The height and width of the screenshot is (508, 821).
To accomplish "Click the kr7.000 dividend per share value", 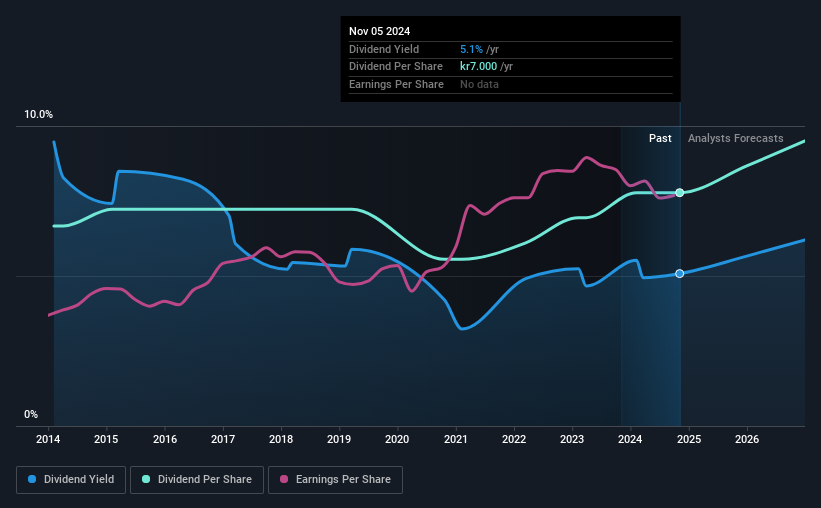I will click(479, 67).
